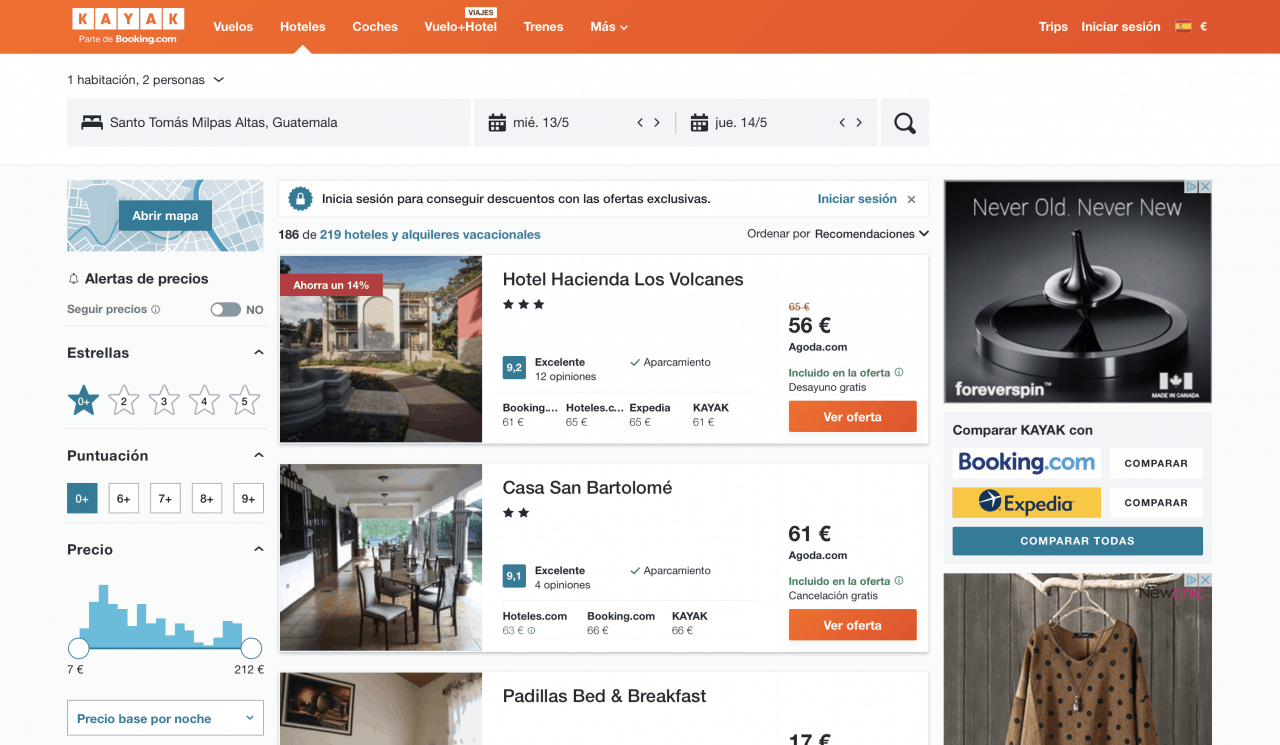Open the Hoteles tab
This screenshot has height=745, width=1280.
coord(303,27)
